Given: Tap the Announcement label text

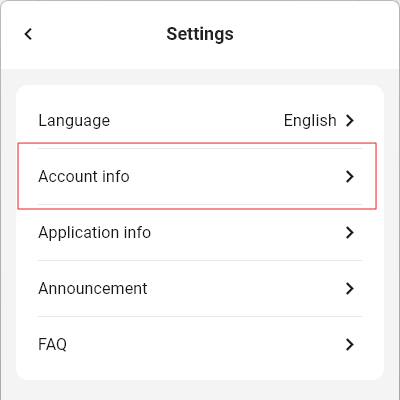Looking at the screenshot, I should [x=93, y=288].
